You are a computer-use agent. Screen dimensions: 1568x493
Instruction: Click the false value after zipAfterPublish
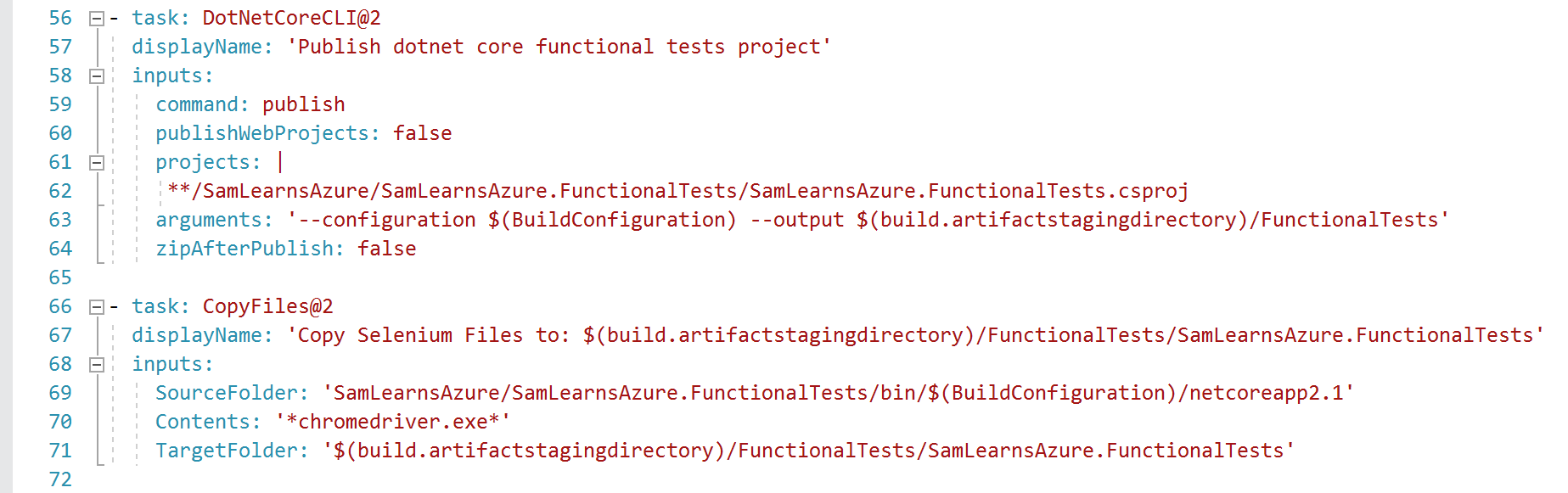click(386, 249)
